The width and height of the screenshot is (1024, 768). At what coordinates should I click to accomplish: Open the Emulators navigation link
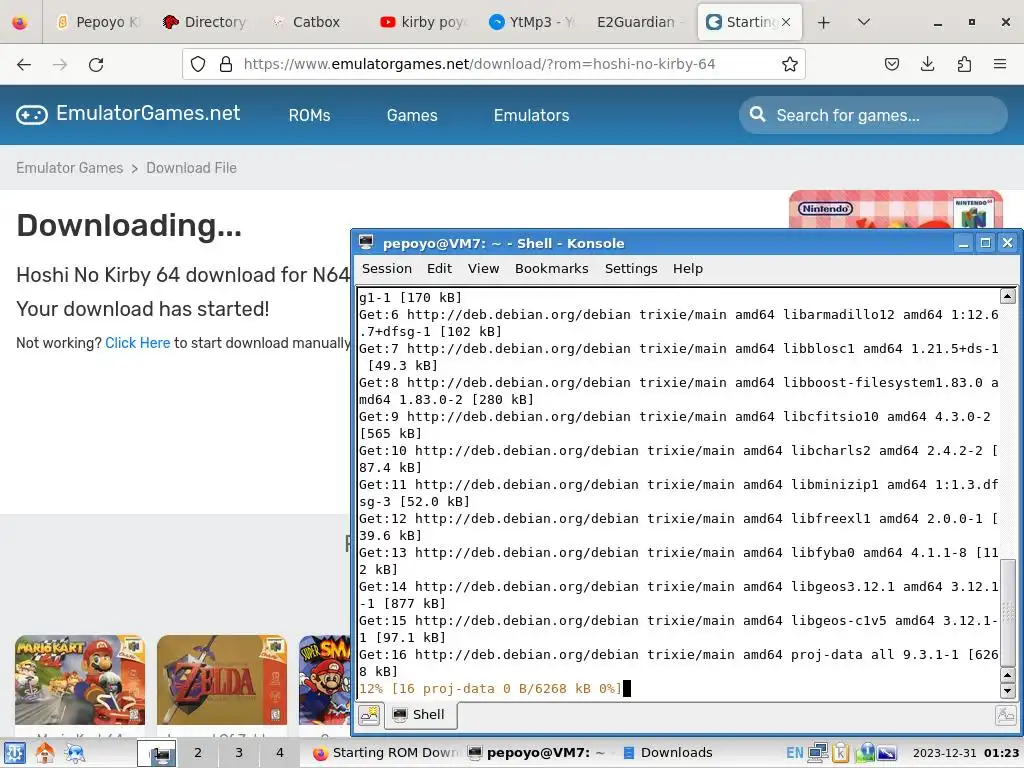point(531,116)
